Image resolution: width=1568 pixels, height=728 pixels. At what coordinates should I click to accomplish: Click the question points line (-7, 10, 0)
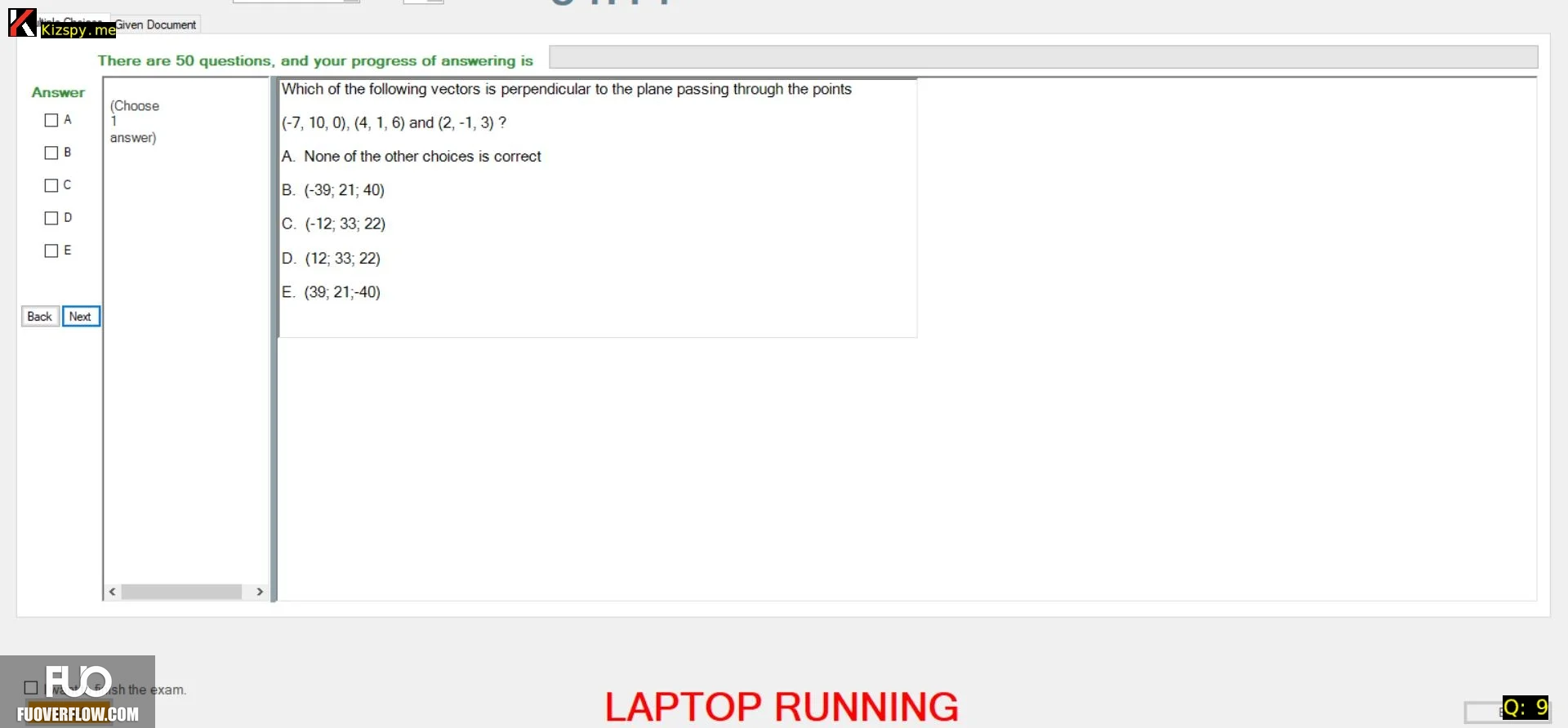394,122
